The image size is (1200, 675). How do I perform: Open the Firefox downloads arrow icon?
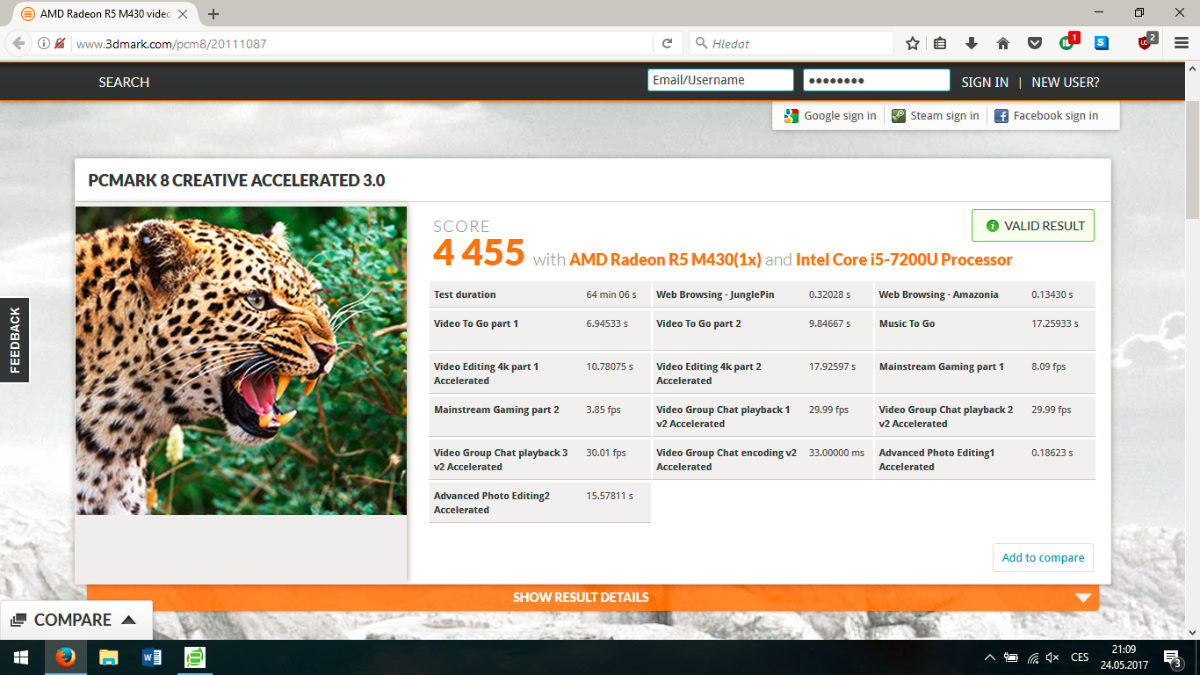[x=971, y=43]
